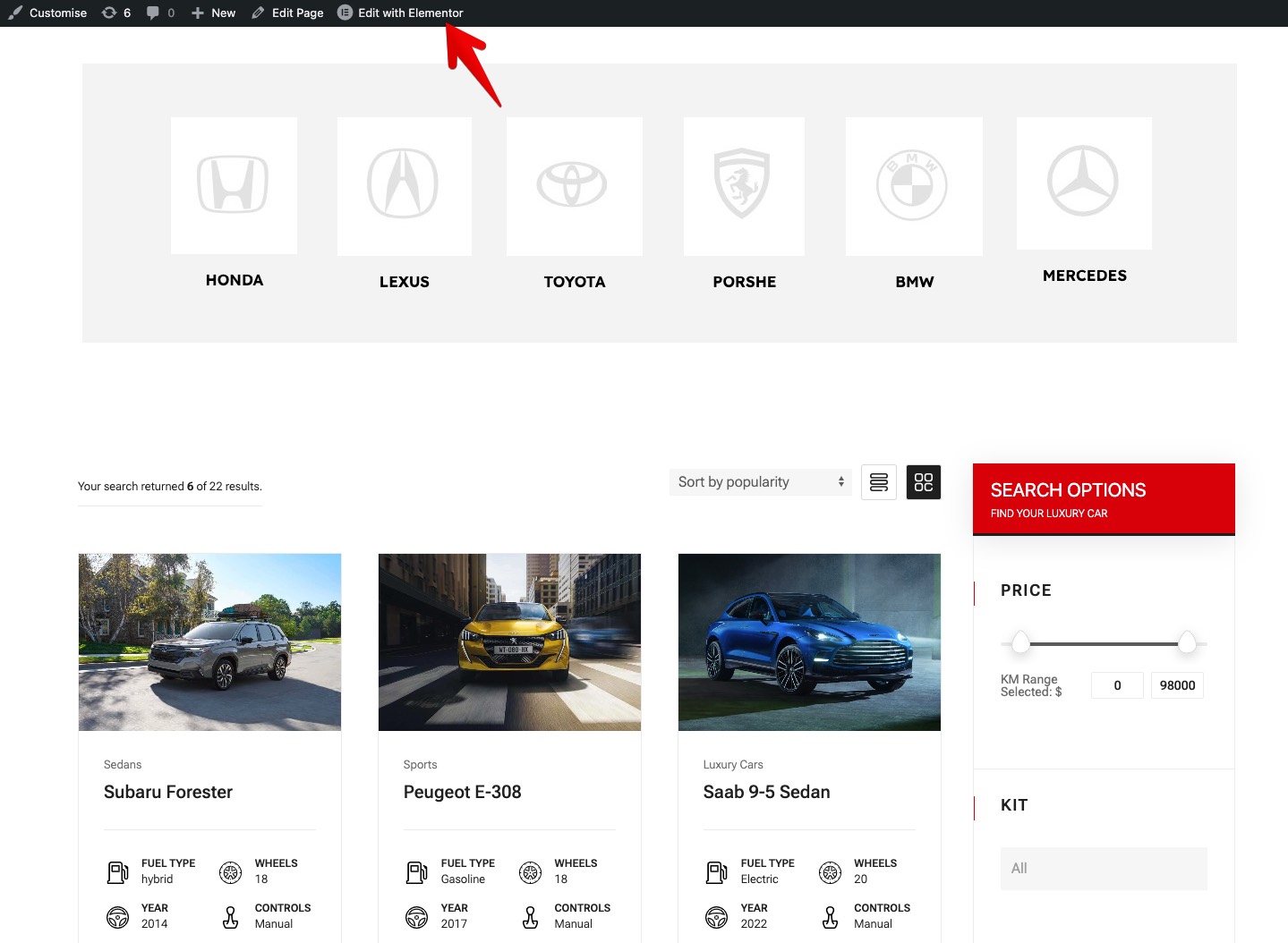Open the Subaru Forester listing title
This screenshot has height=943, width=1288.
[168, 792]
